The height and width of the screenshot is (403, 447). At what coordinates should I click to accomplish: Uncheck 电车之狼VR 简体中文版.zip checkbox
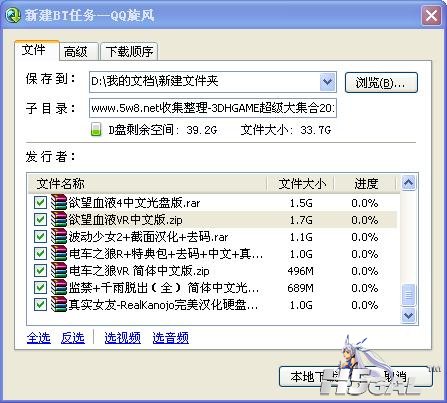40,270
